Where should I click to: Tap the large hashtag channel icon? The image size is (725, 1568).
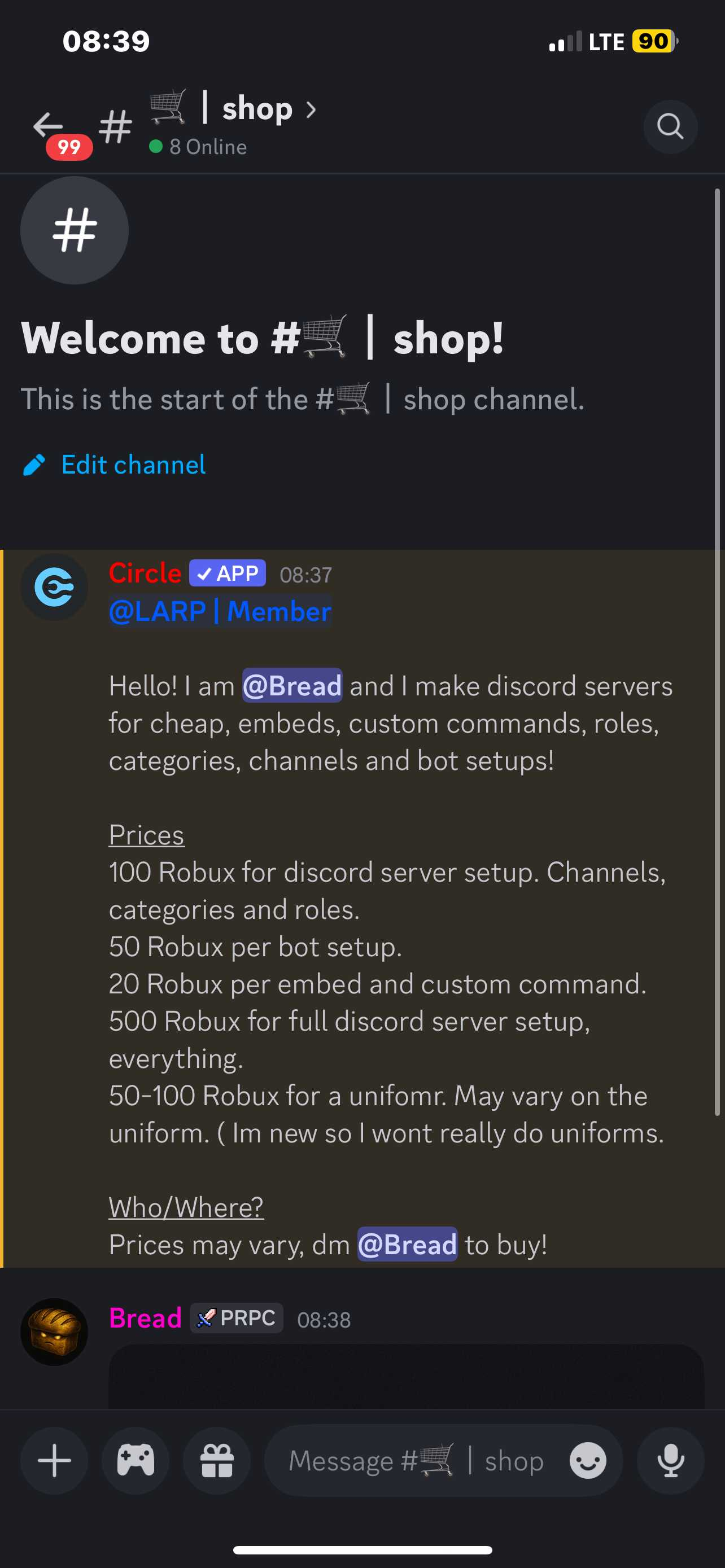pos(75,230)
